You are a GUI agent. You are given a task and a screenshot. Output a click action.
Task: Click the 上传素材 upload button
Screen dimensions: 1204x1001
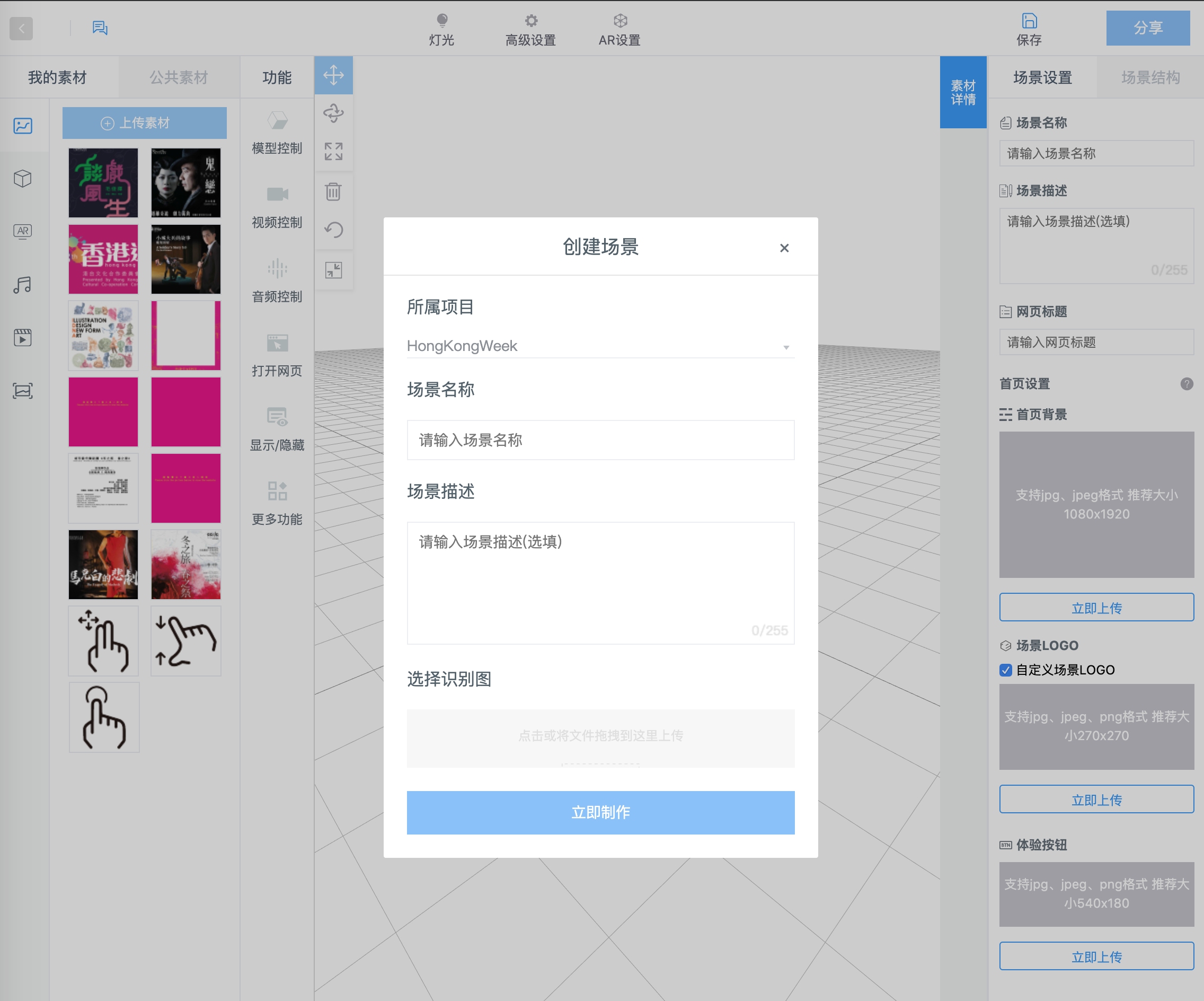145,123
